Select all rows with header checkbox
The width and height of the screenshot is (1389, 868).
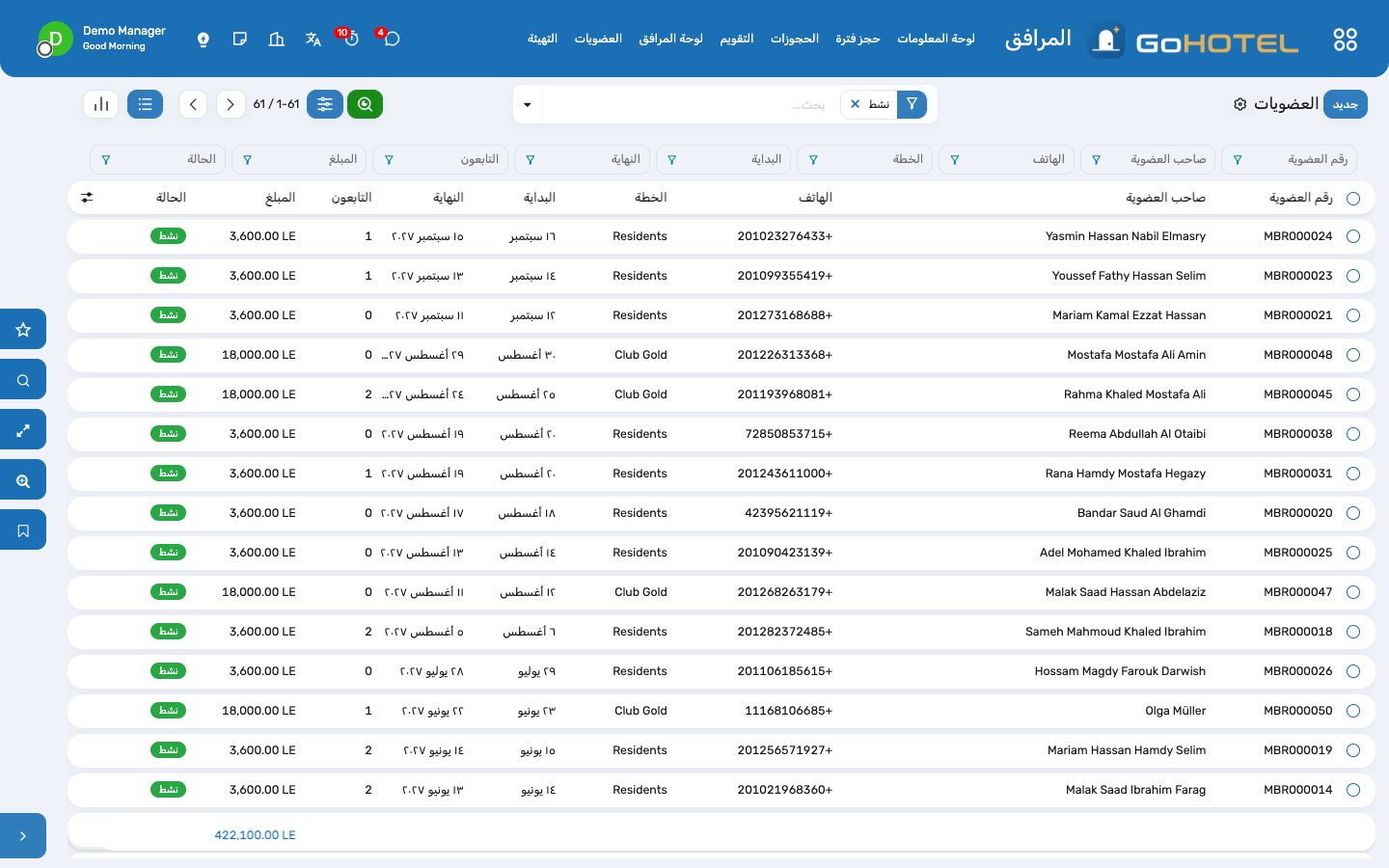click(x=1353, y=198)
